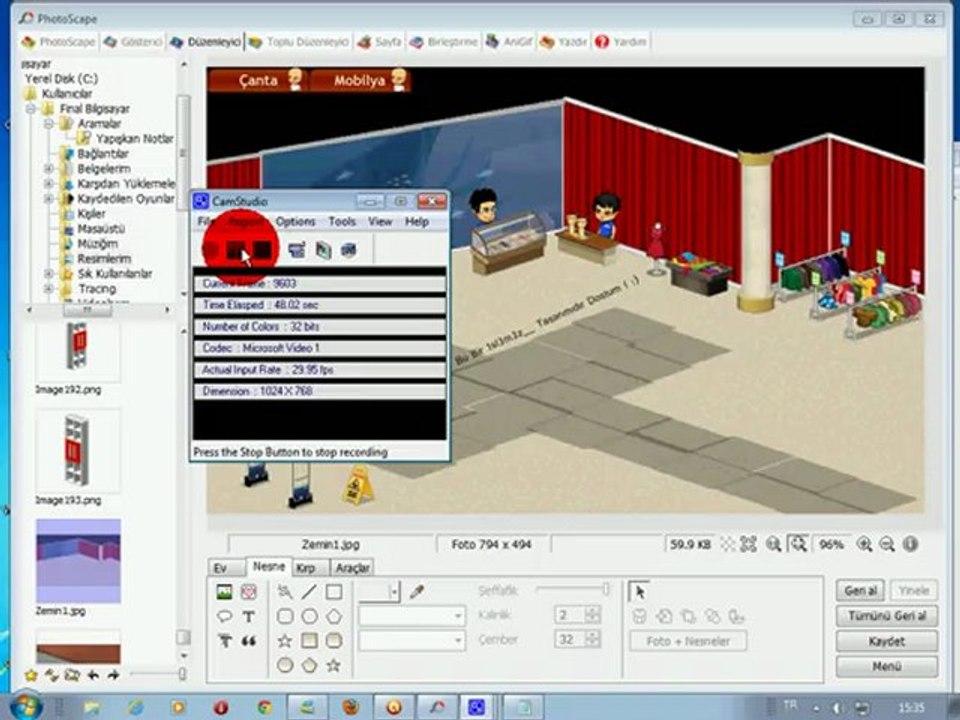Screen dimensions: 960x720
Task: Adjust the Şeffaflık opacity slider
Action: [572, 590]
